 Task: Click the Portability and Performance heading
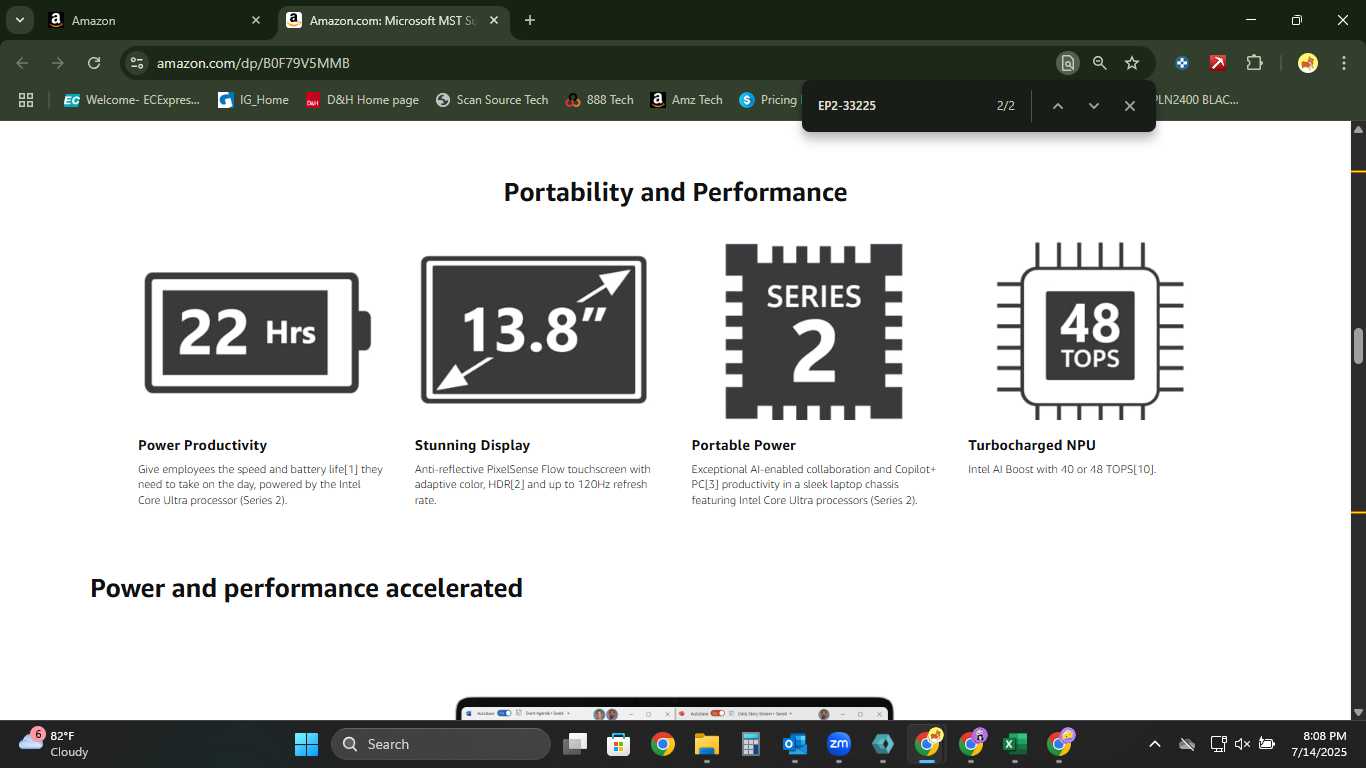675,192
